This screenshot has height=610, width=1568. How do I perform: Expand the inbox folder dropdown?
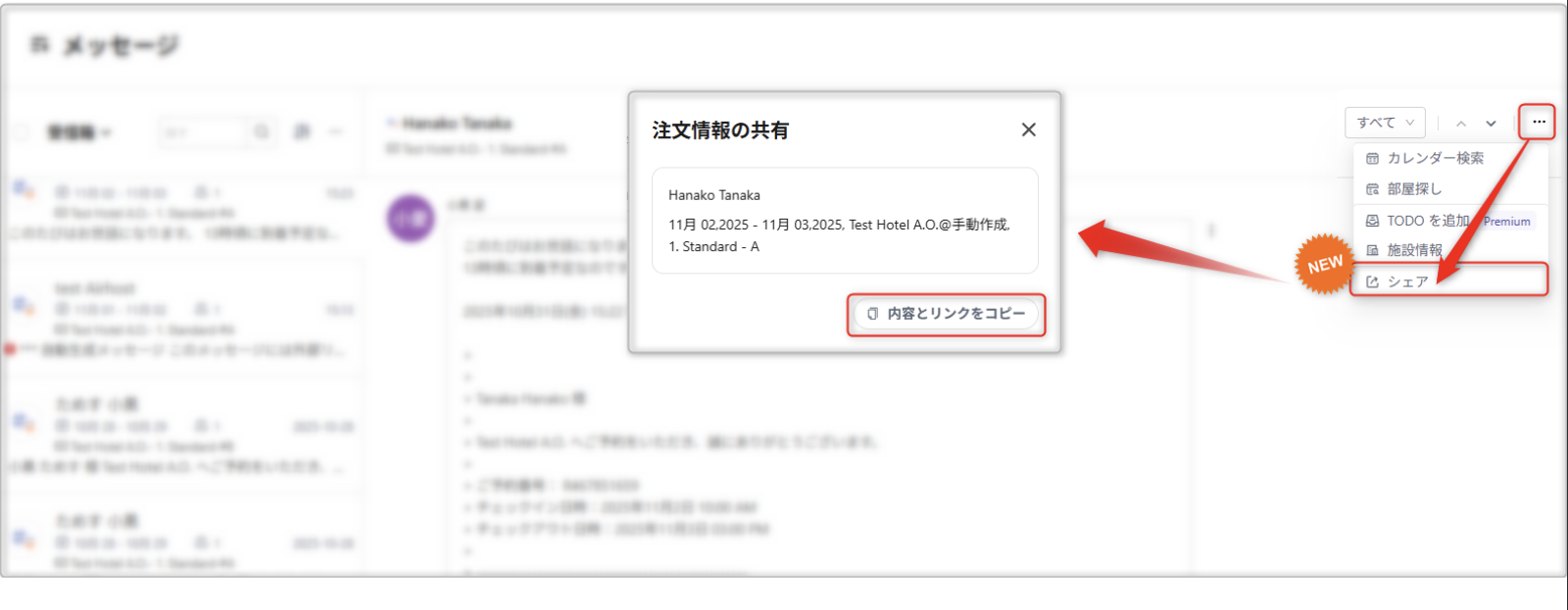[79, 132]
